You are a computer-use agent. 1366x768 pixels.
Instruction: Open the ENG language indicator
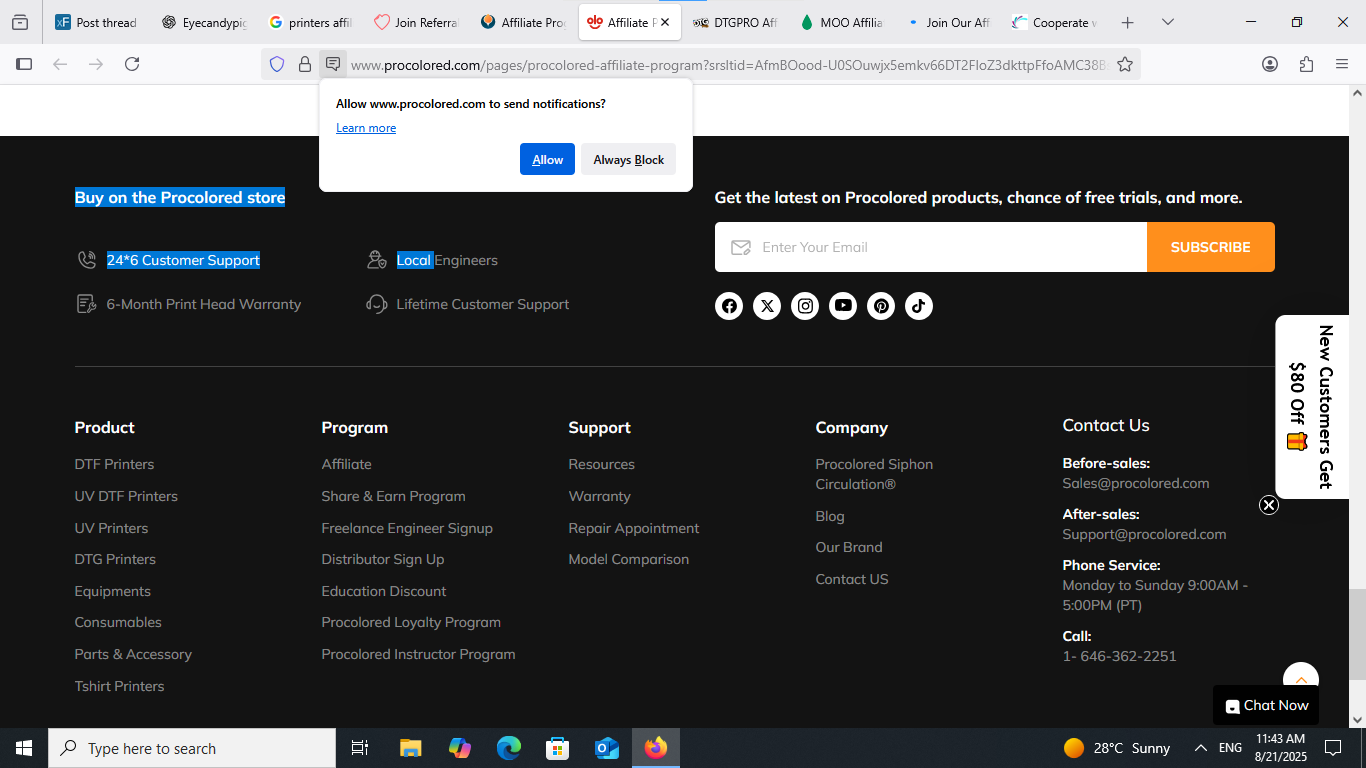[x=1230, y=748]
